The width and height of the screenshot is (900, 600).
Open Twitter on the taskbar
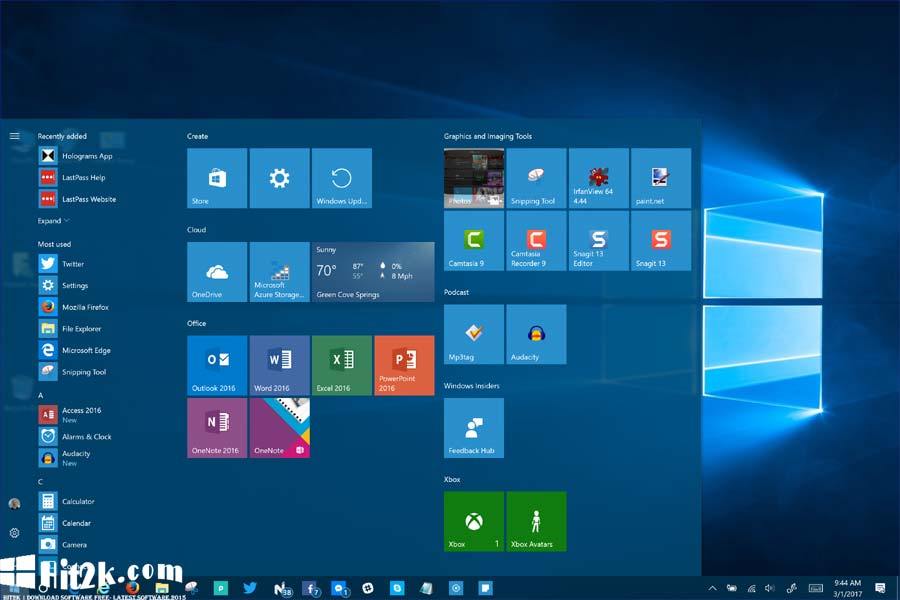coord(250,587)
